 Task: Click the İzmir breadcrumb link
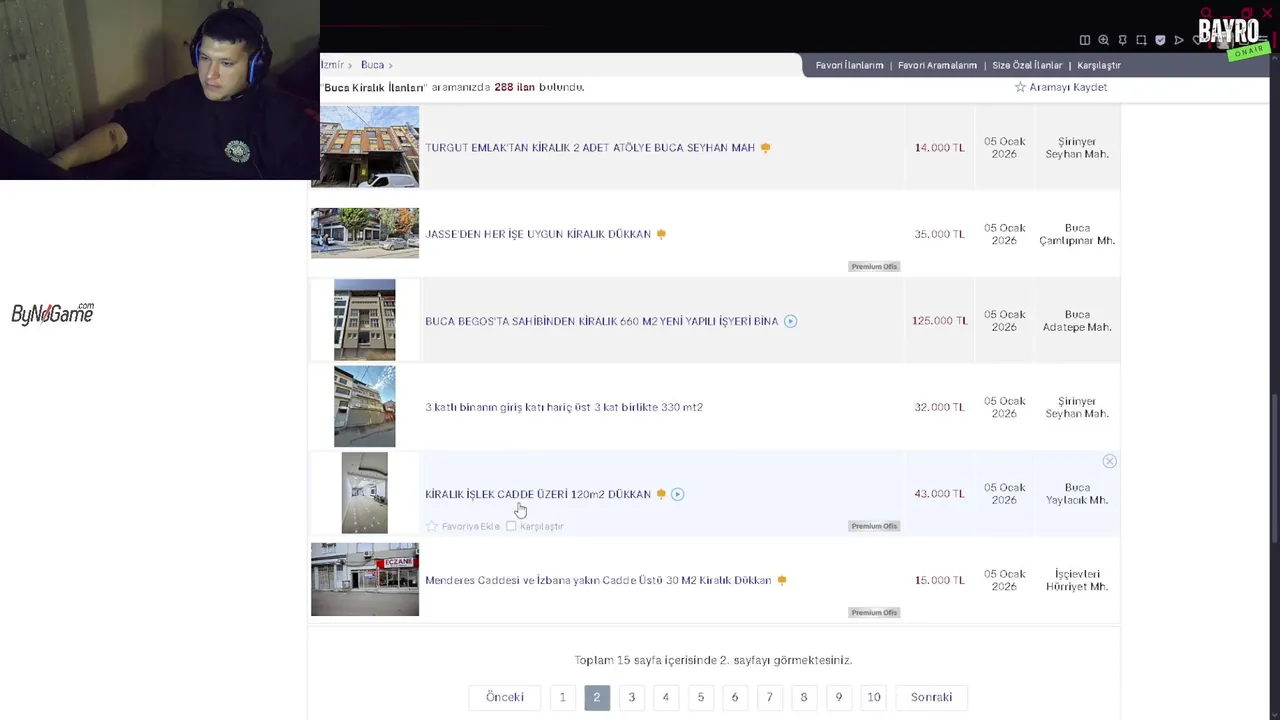point(332,65)
